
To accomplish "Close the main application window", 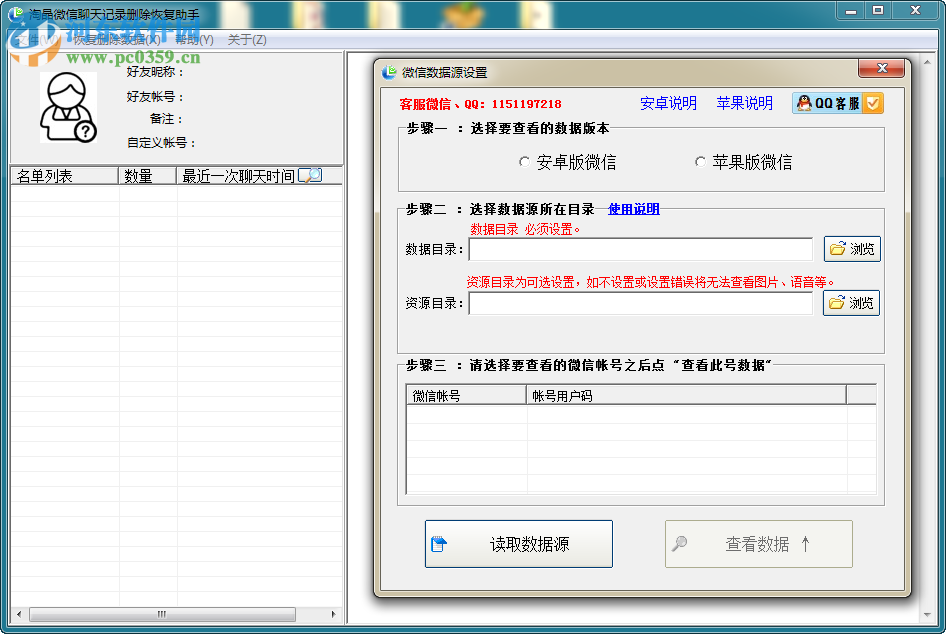I will (915, 10).
